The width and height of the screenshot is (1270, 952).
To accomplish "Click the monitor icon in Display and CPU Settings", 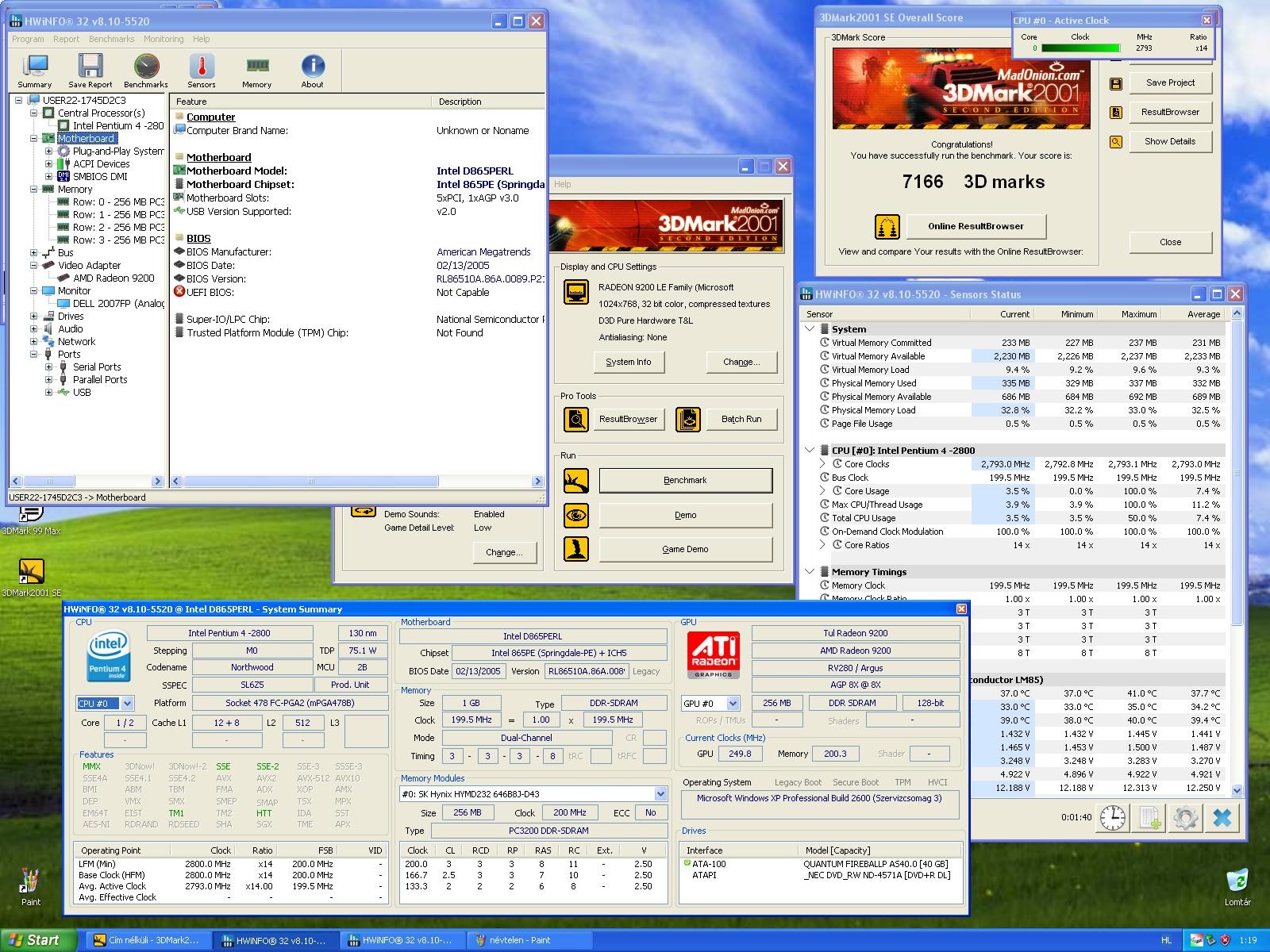I will [576, 292].
